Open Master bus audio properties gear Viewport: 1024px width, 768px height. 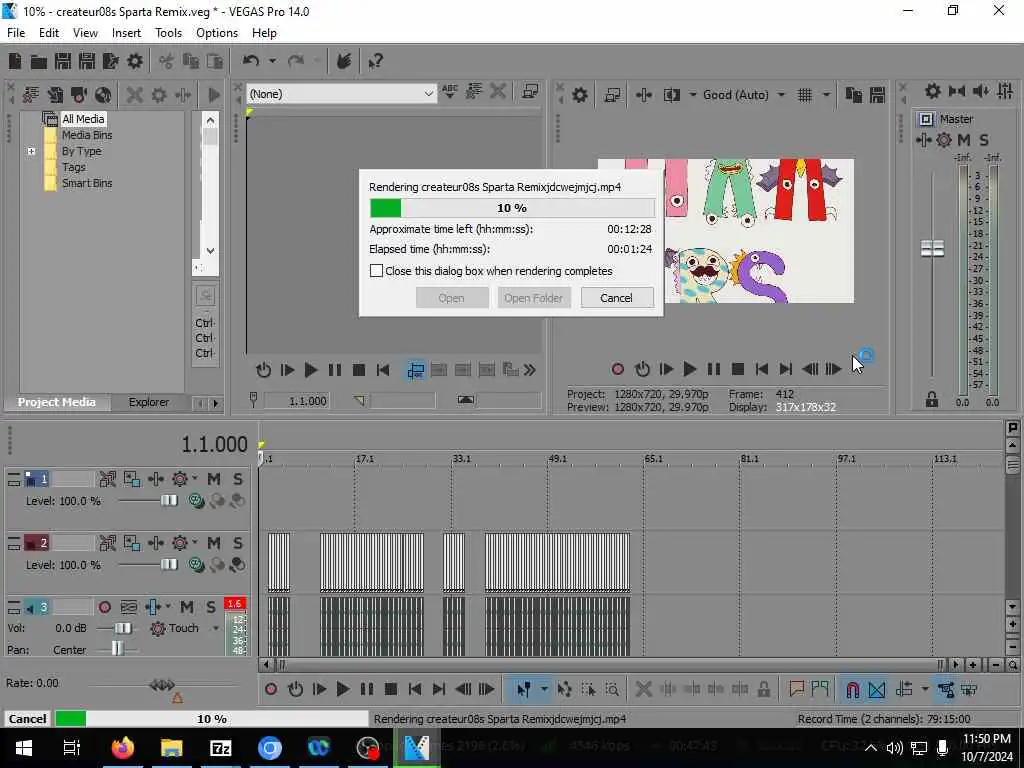(x=933, y=91)
